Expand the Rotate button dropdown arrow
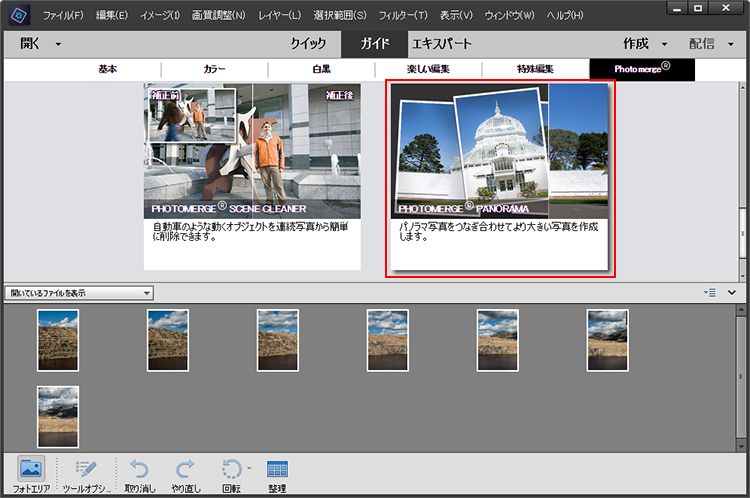The image size is (750, 498). (x=249, y=468)
